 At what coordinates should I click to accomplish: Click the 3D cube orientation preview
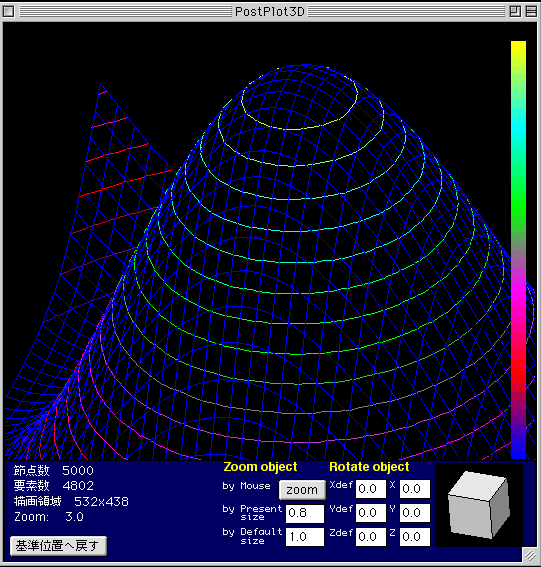[479, 505]
